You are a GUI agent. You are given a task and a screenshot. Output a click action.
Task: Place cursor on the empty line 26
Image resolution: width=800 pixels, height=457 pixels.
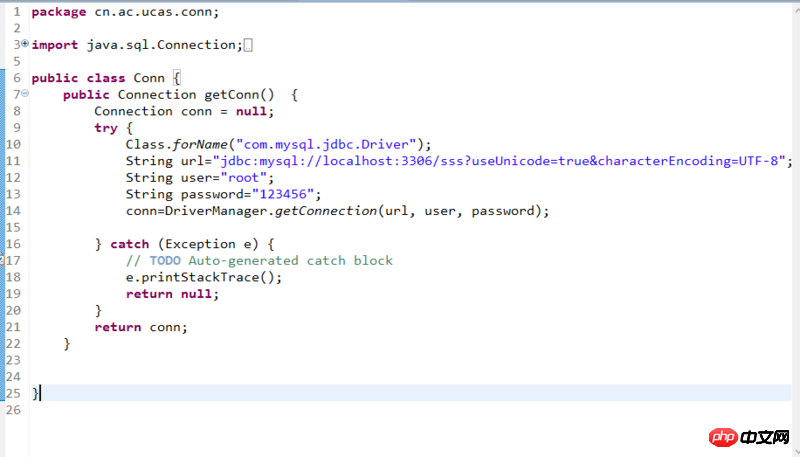(300, 410)
